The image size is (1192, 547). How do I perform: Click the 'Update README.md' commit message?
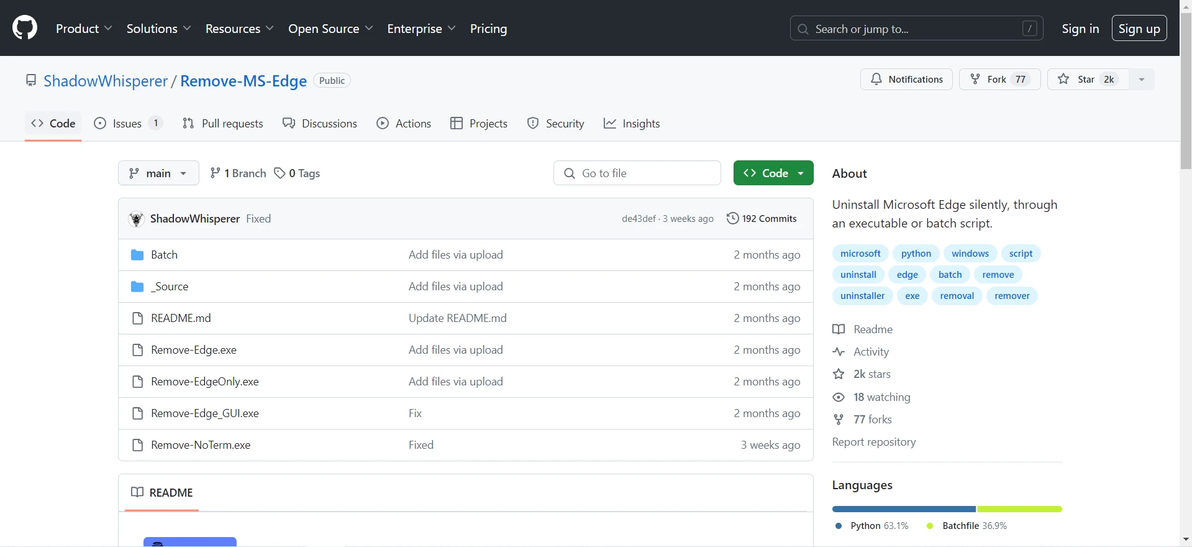(x=458, y=318)
